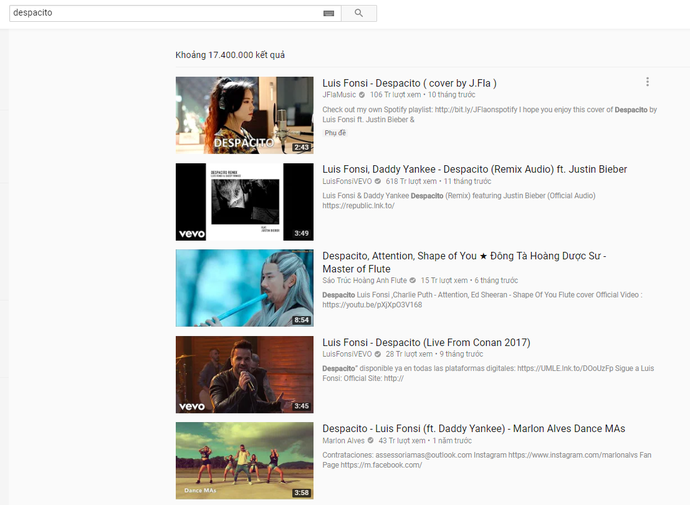Open title 'Luis Fonsi - Despacito ( cover by J.Fla )'
The width and height of the screenshot is (690, 505).
pos(409,83)
